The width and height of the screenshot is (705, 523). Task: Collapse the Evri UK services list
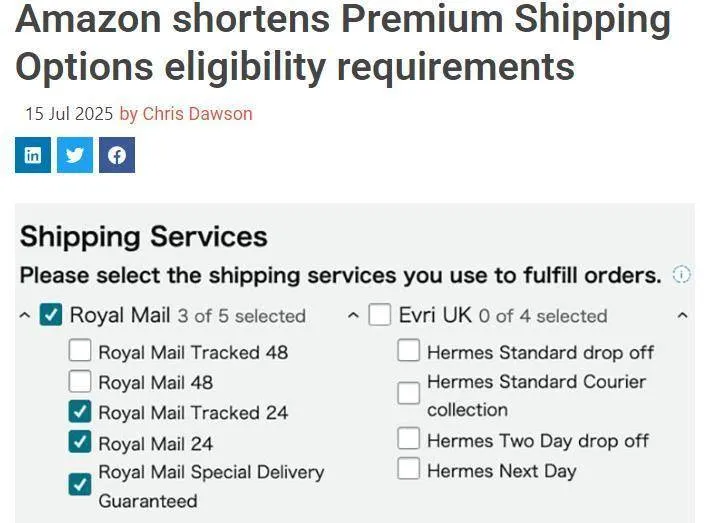pyautogui.click(x=352, y=316)
